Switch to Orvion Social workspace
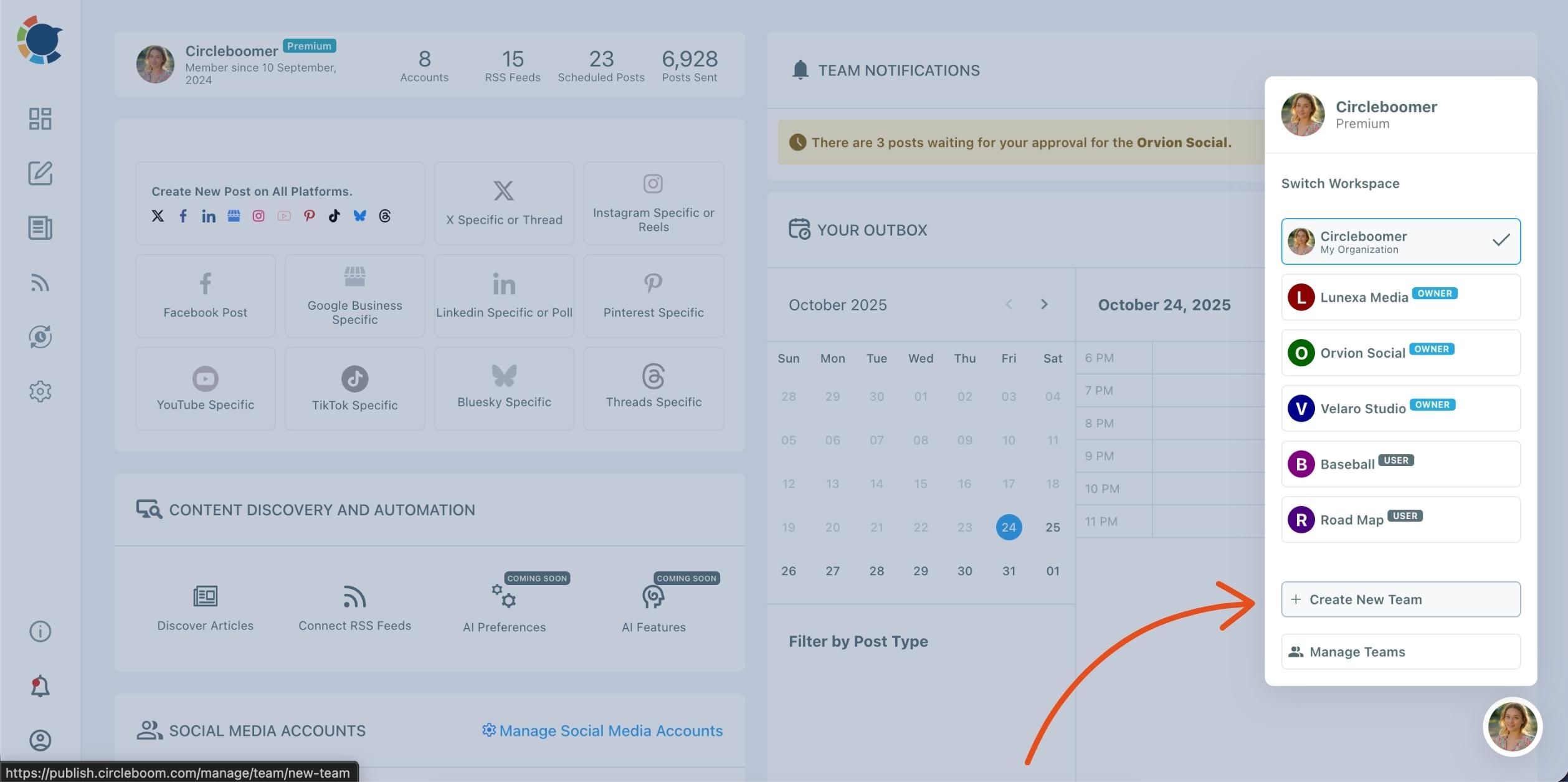This screenshot has width=1568, height=782. 1400,353
